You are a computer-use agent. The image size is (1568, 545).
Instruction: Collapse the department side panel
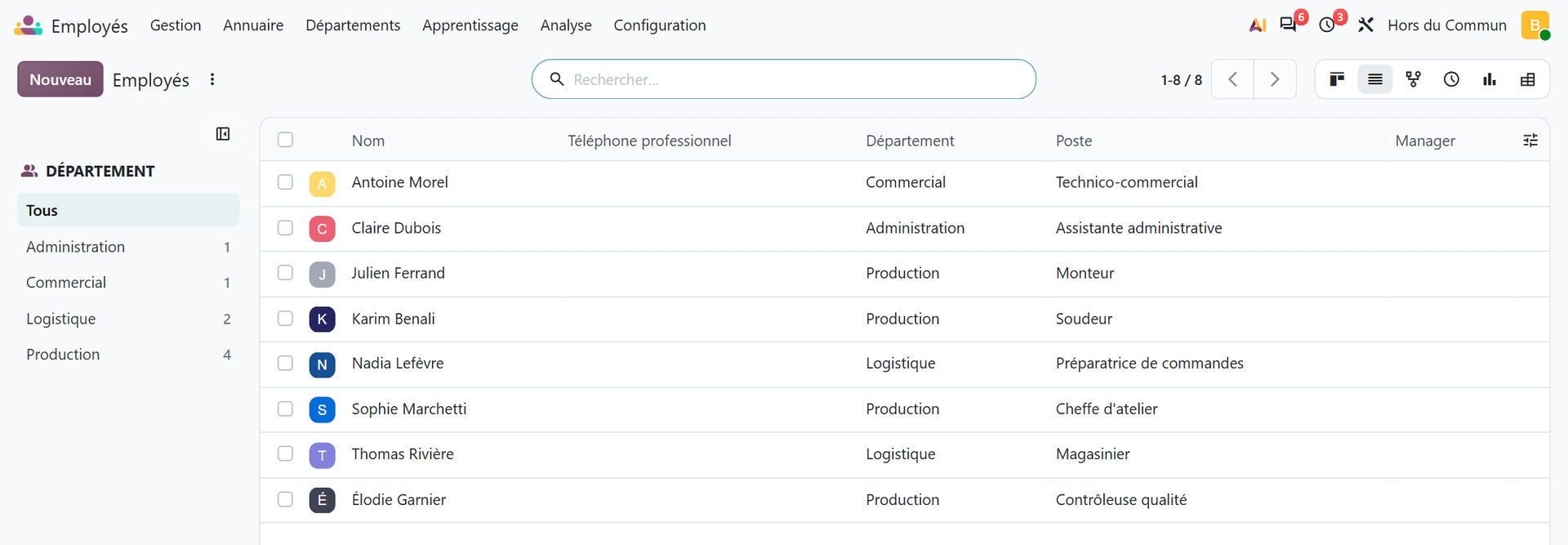pyautogui.click(x=223, y=134)
